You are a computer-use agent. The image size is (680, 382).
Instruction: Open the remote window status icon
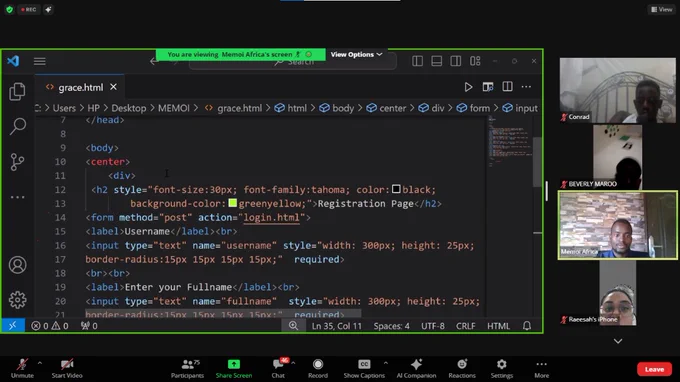[13, 326]
